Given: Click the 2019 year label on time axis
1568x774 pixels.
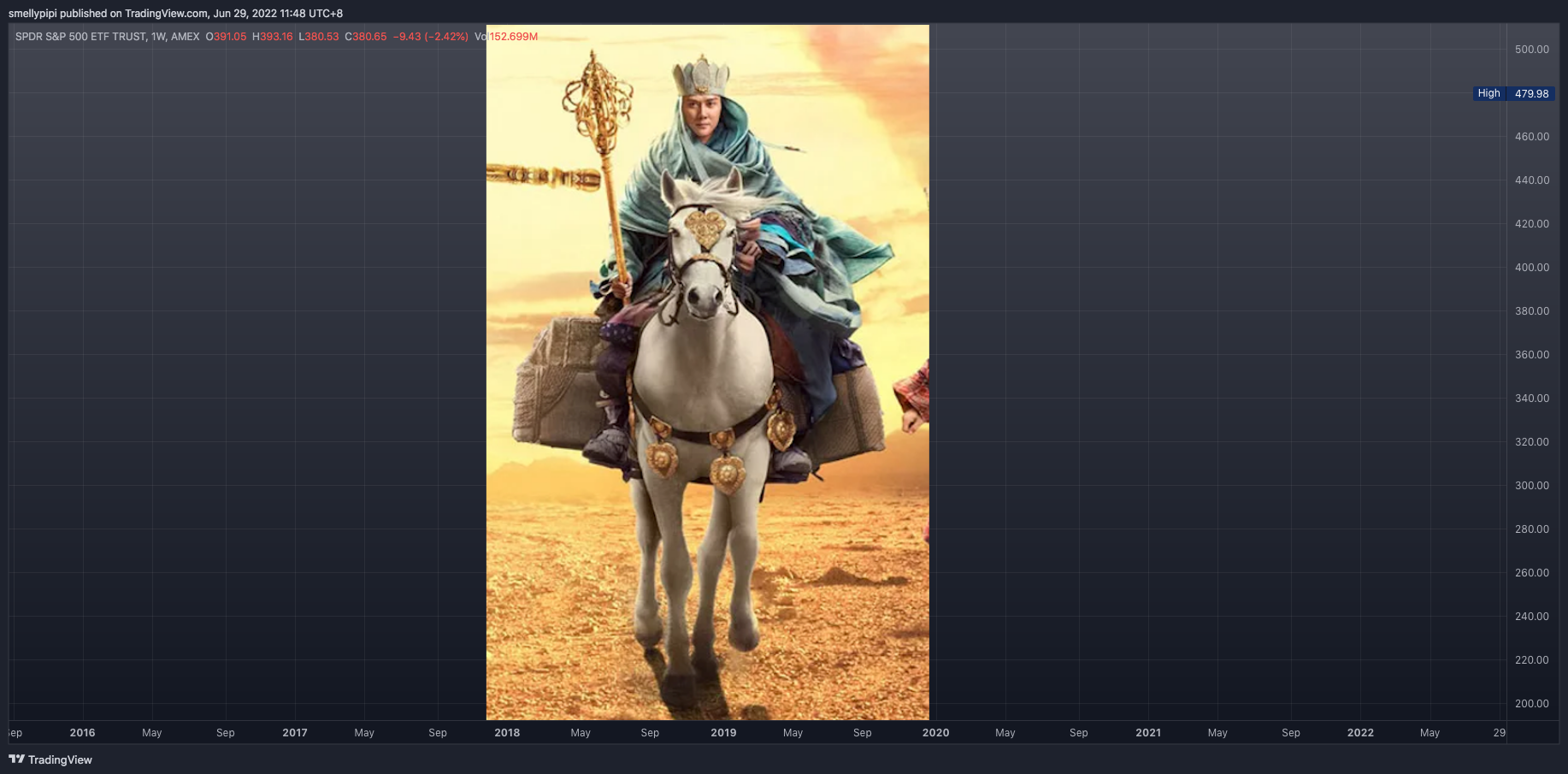Looking at the screenshot, I should (x=723, y=733).
